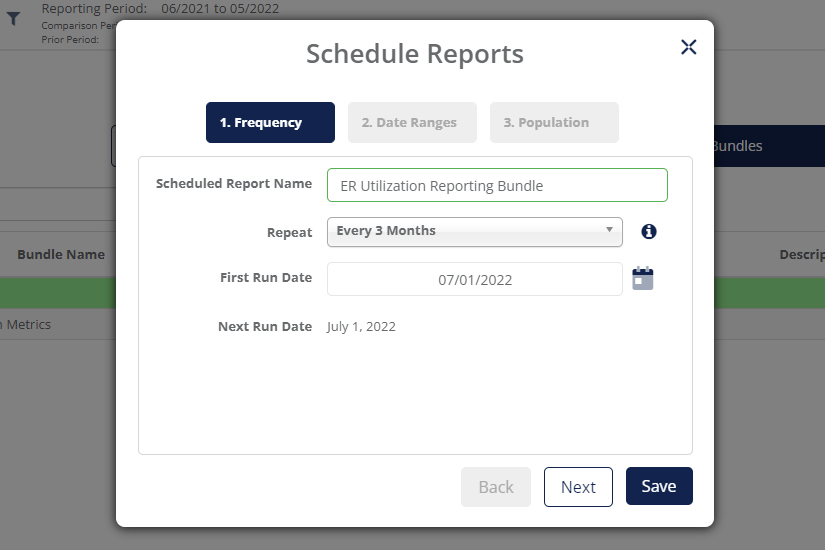This screenshot has height=550, width=825.
Task: Save the scheduled report
Action: (x=659, y=486)
